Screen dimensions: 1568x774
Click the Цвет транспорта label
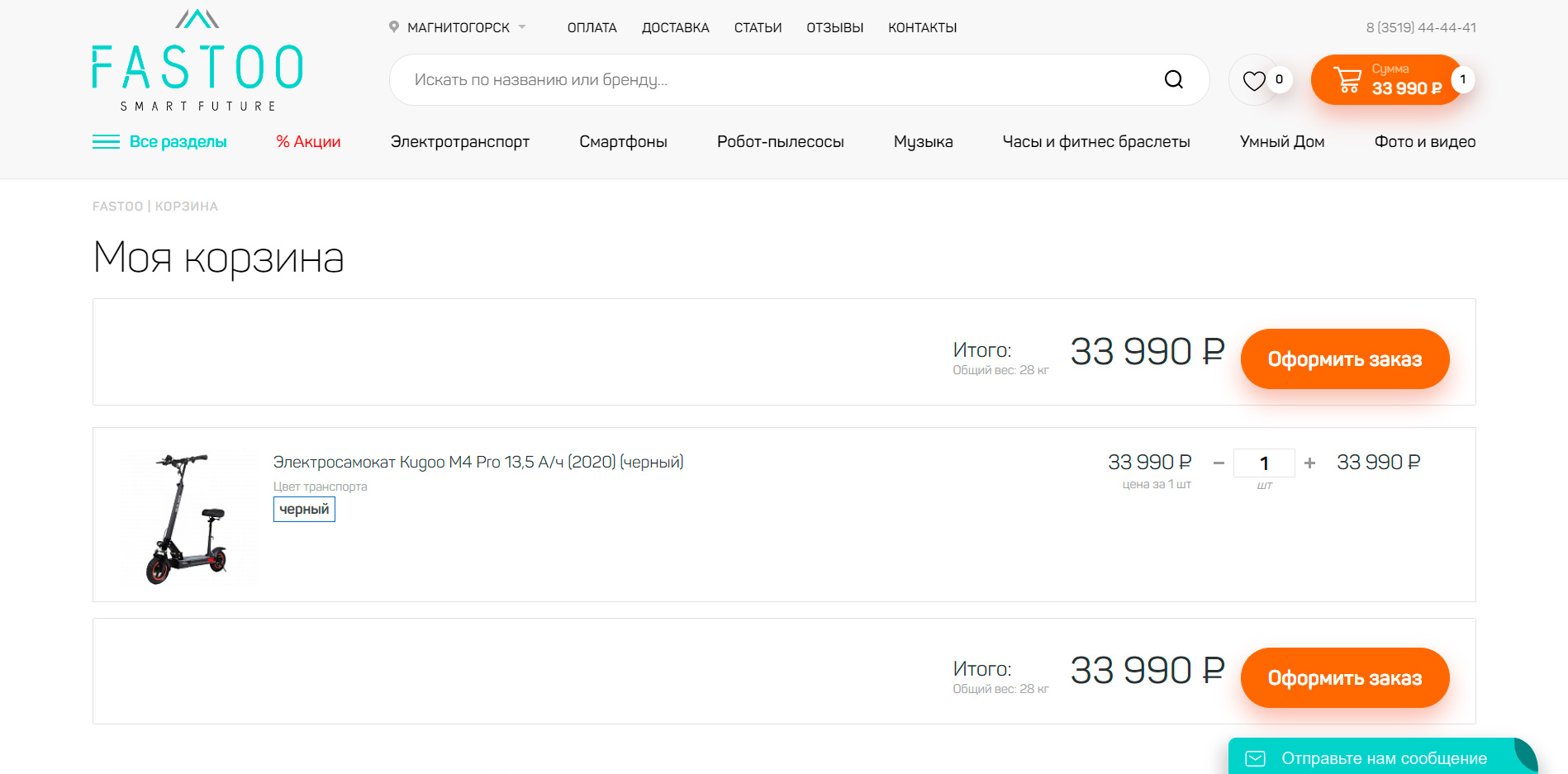click(320, 487)
